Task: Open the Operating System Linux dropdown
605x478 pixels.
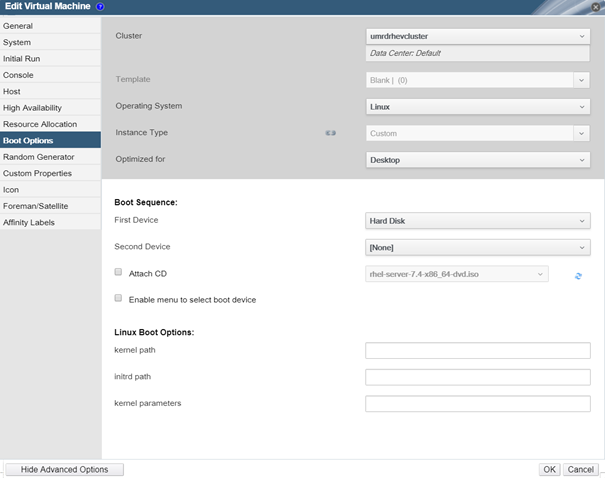Action: [x=478, y=107]
